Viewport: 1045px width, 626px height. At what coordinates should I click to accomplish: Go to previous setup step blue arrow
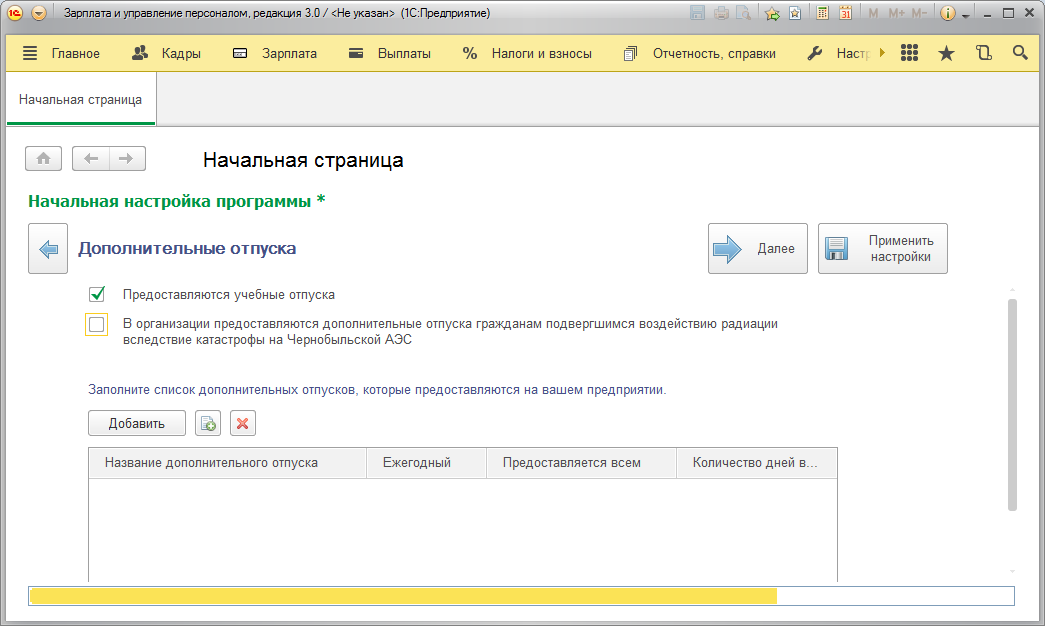(x=47, y=248)
